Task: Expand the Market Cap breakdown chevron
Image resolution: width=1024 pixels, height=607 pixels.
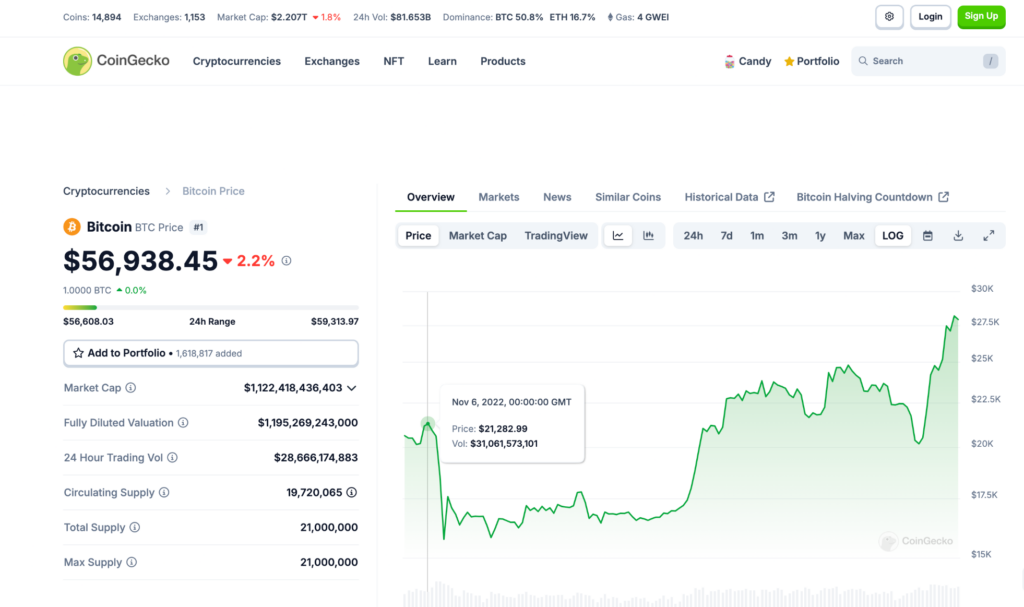Action: 351,388
